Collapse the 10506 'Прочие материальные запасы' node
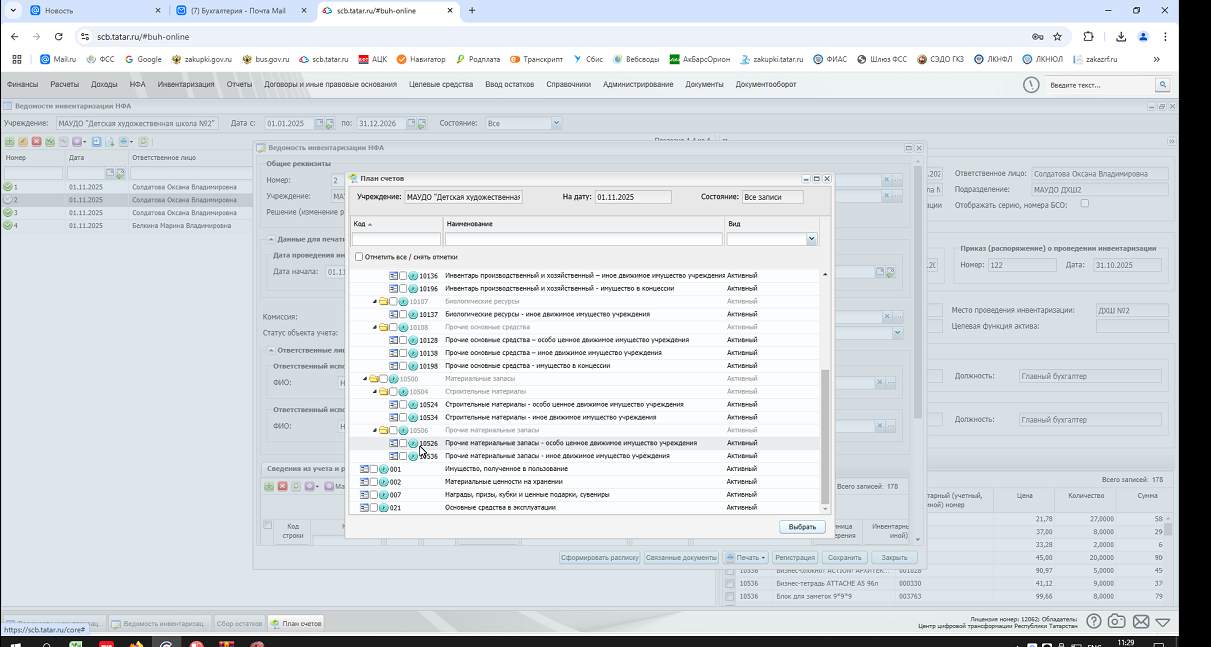The image size is (1211, 647). pyautogui.click(x=375, y=430)
